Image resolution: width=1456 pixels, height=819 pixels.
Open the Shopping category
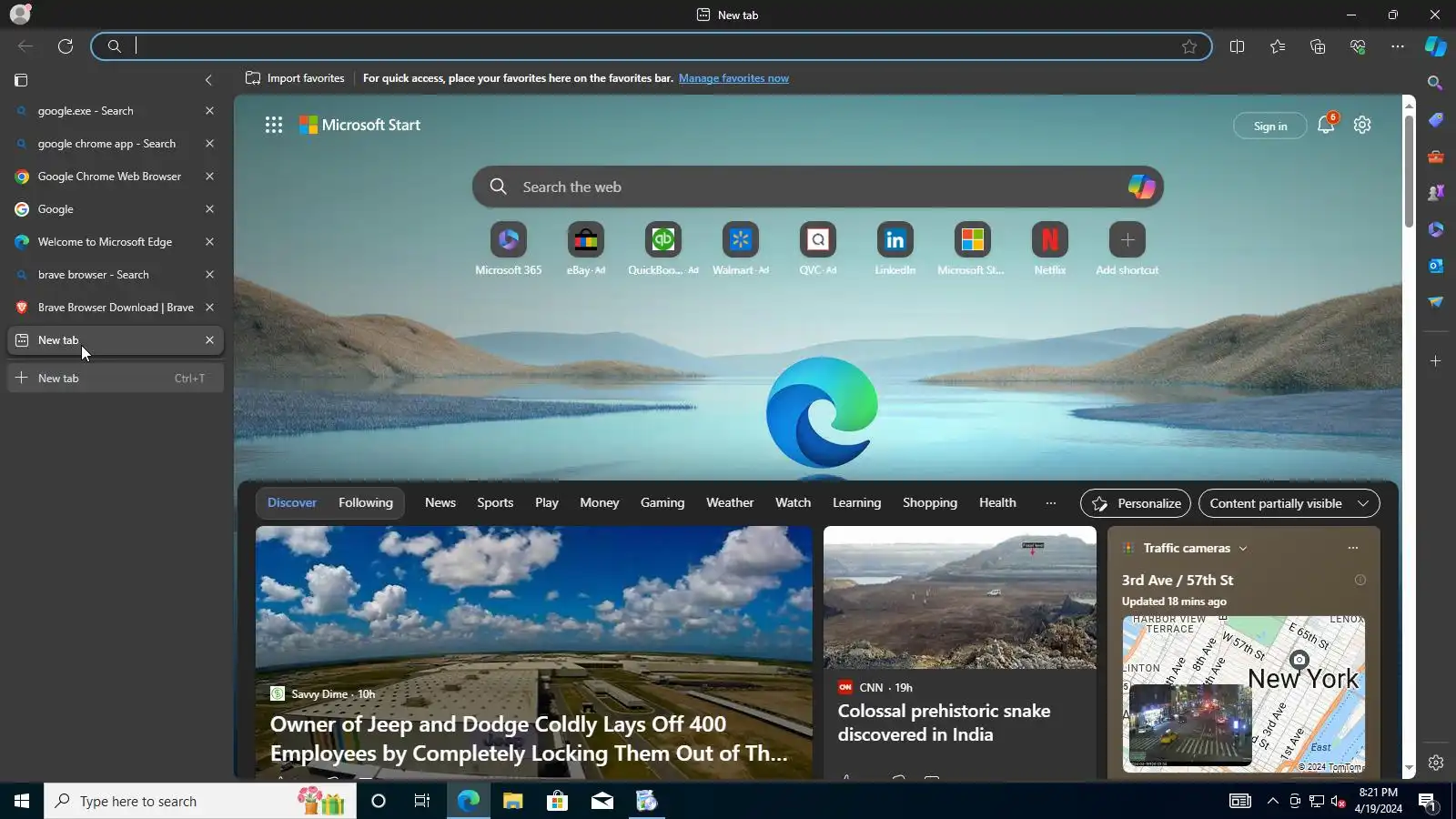tap(930, 502)
